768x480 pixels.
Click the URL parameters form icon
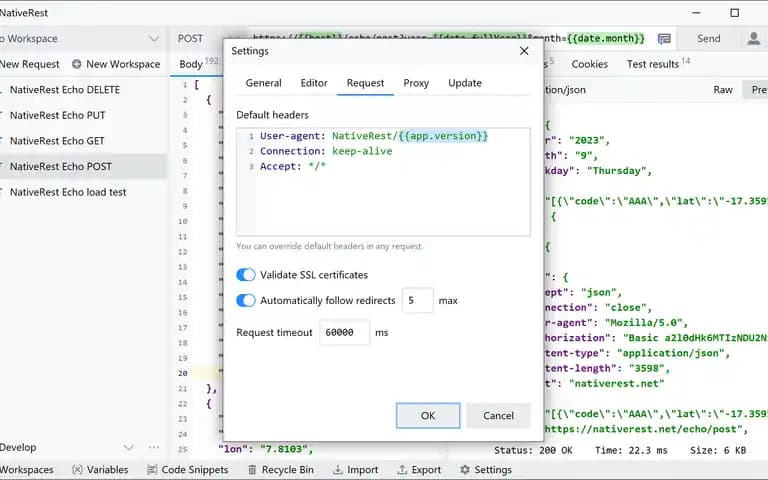pyautogui.click(x=664, y=39)
